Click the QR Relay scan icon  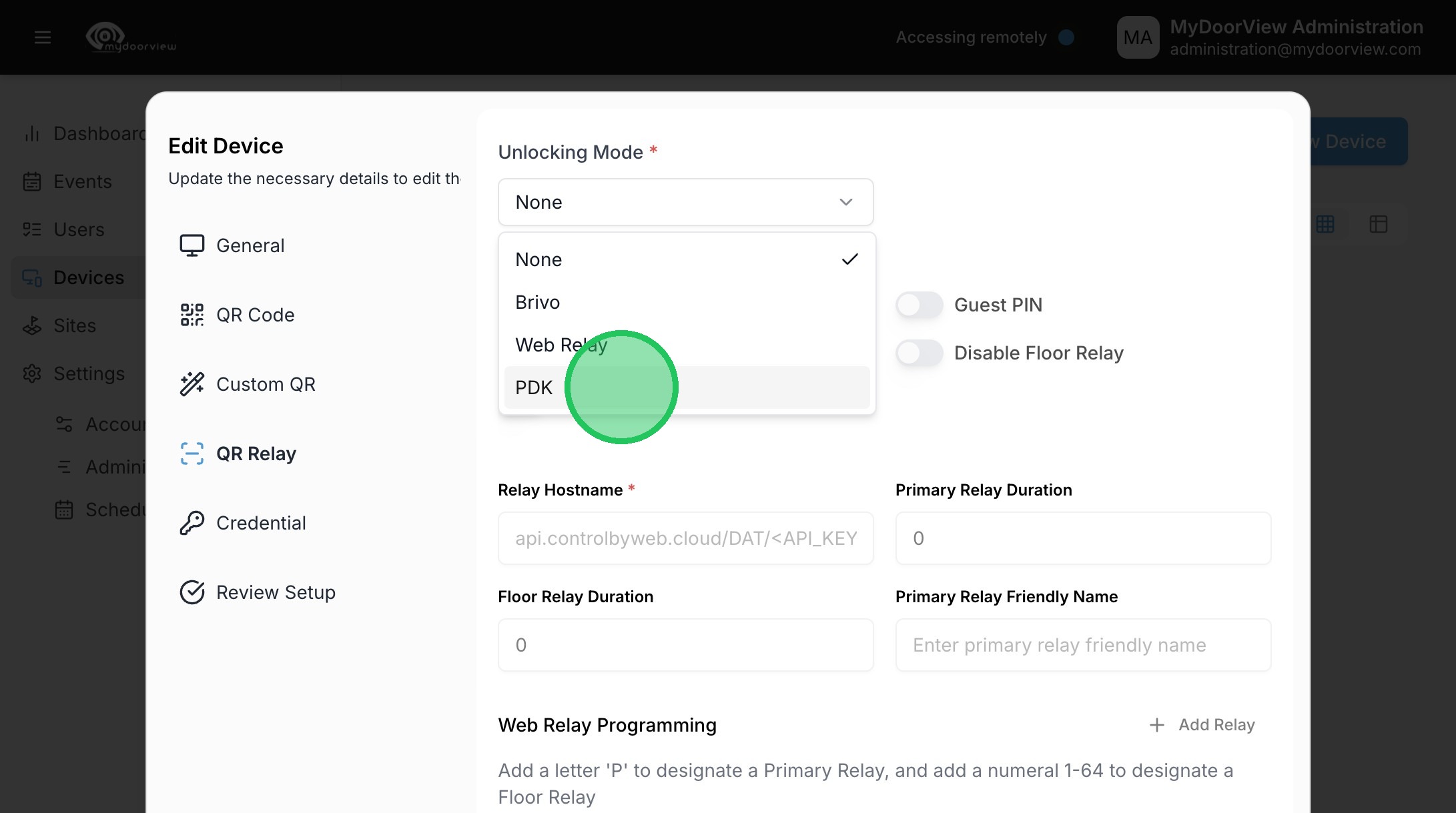coord(192,454)
